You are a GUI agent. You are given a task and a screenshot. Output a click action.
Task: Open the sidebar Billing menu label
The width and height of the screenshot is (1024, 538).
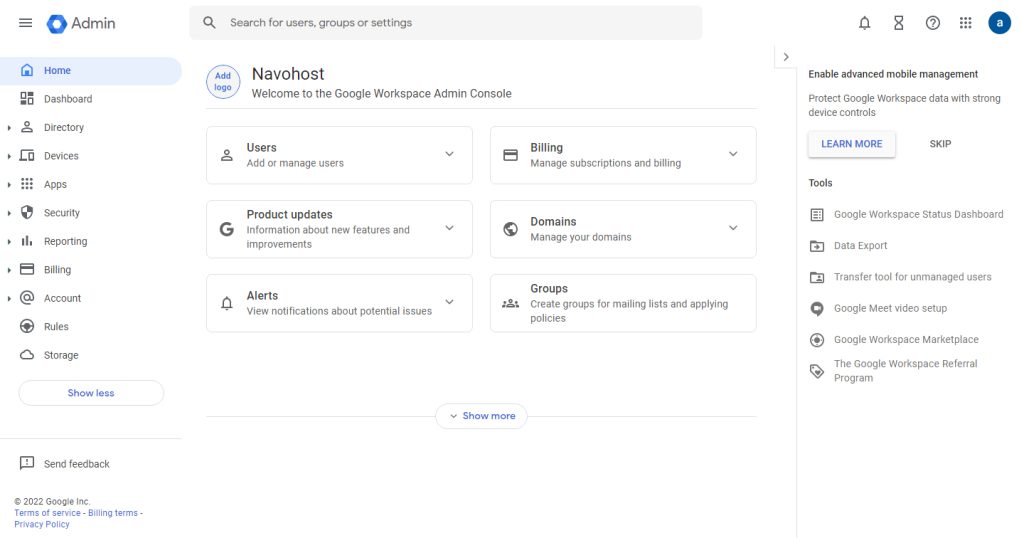pyautogui.click(x=57, y=270)
